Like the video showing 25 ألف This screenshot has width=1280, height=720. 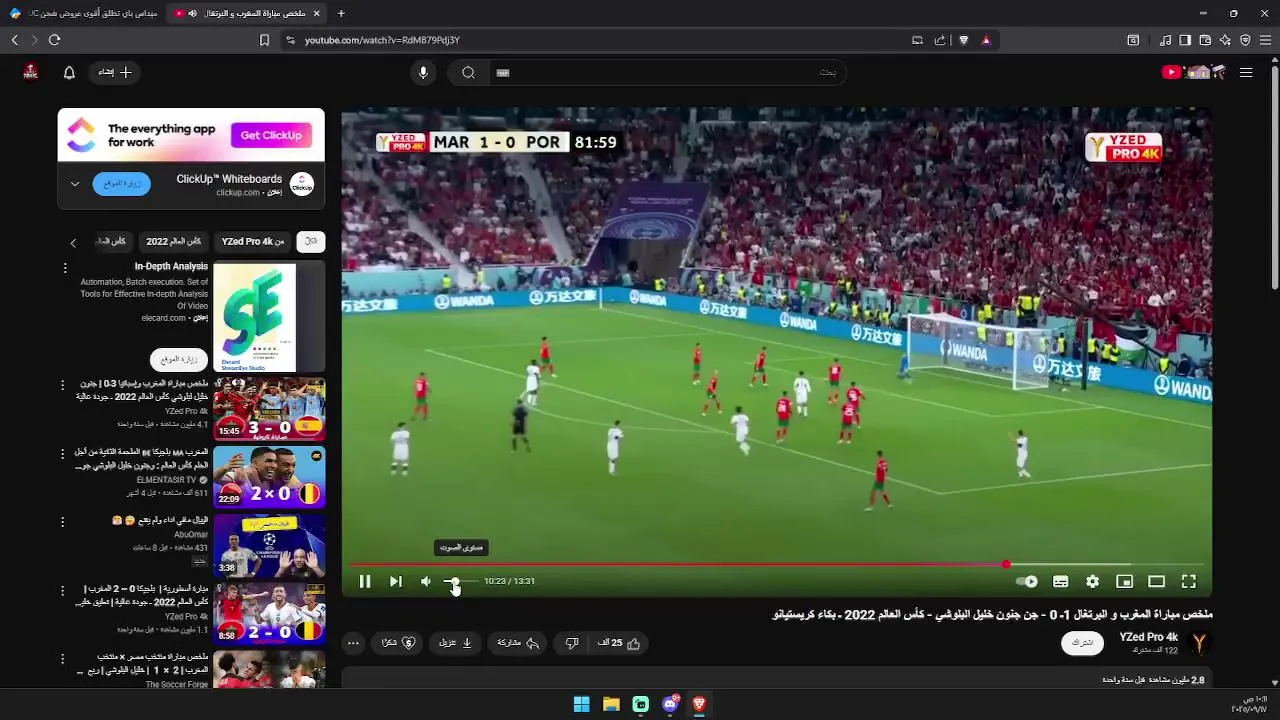pyautogui.click(x=619, y=643)
